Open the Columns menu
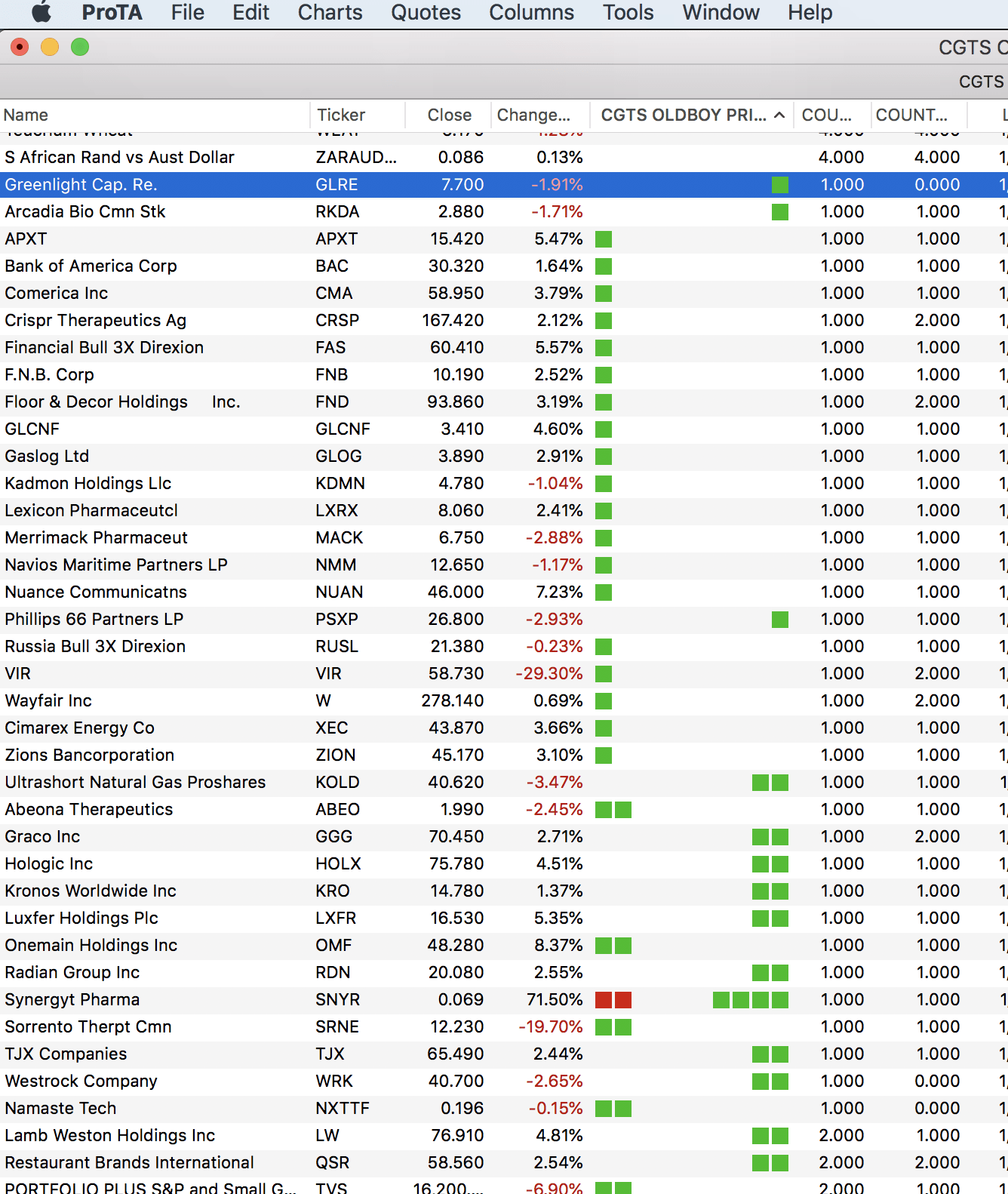The width and height of the screenshot is (1008, 1194). pos(531,12)
